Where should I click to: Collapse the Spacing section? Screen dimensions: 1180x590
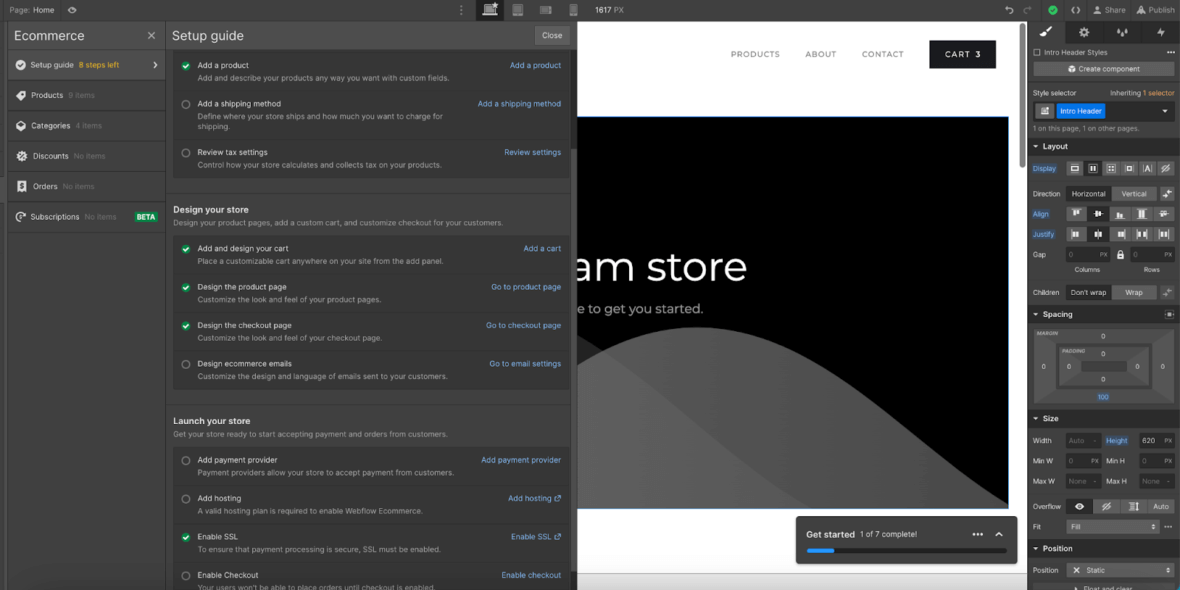(x=1036, y=315)
